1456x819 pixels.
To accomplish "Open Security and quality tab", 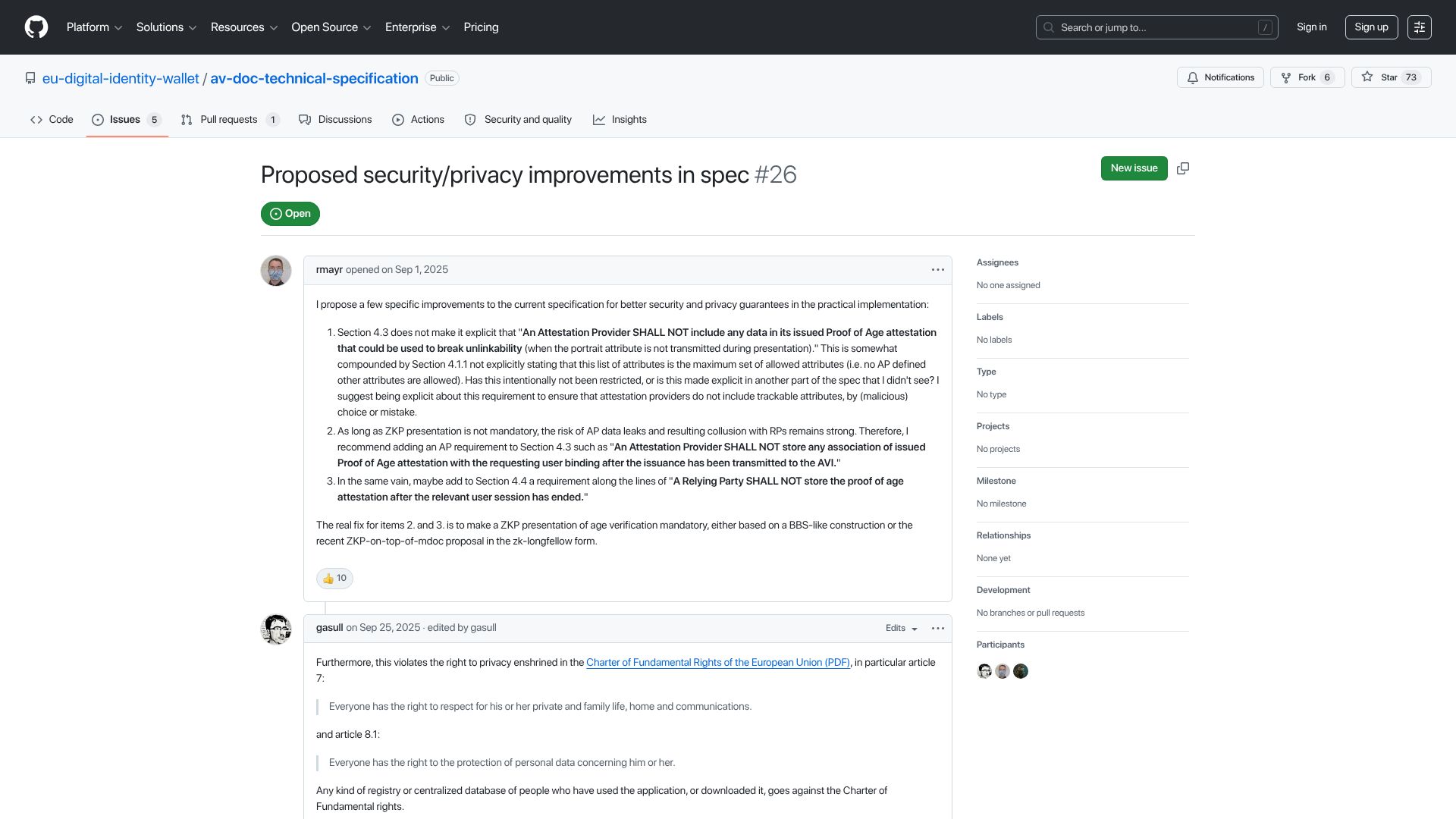I will click(518, 120).
